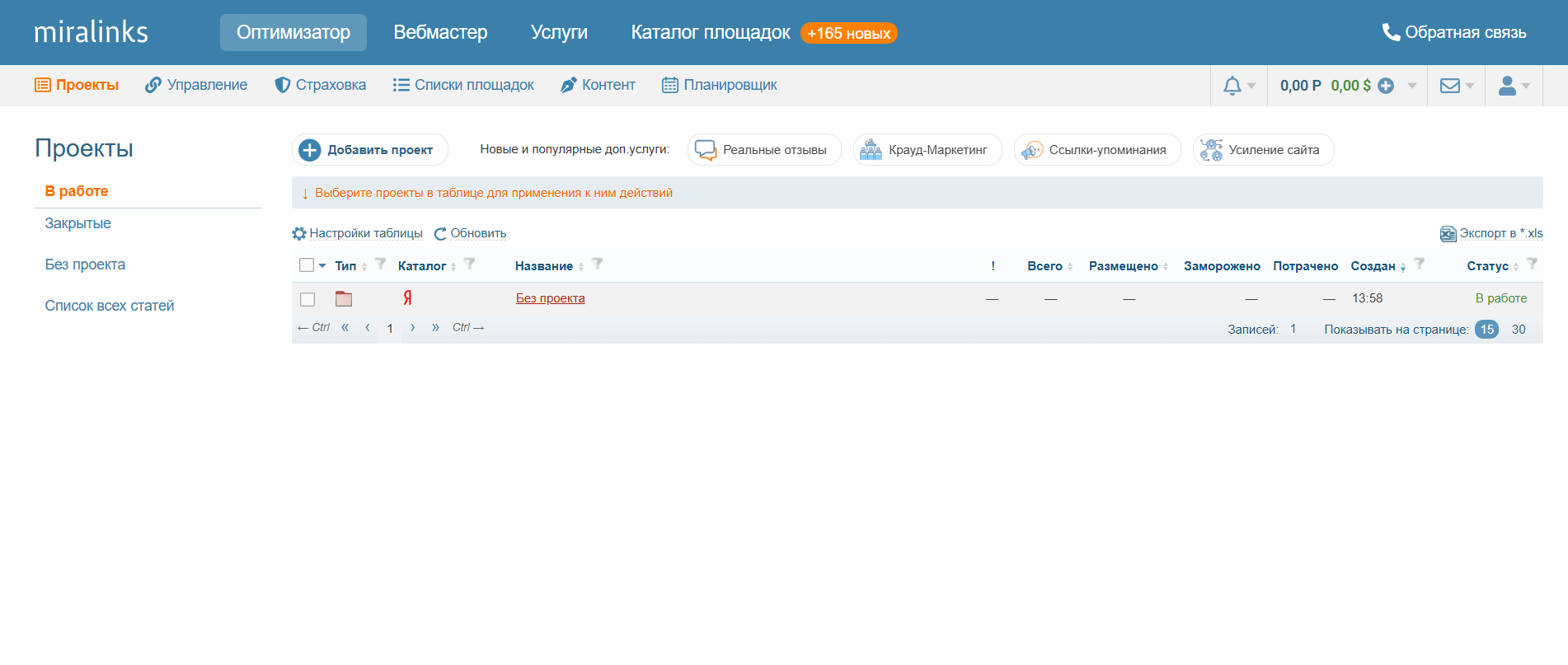Expand the balance dropdown arrow
Screen dimensions: 1568x665
tap(1412, 86)
